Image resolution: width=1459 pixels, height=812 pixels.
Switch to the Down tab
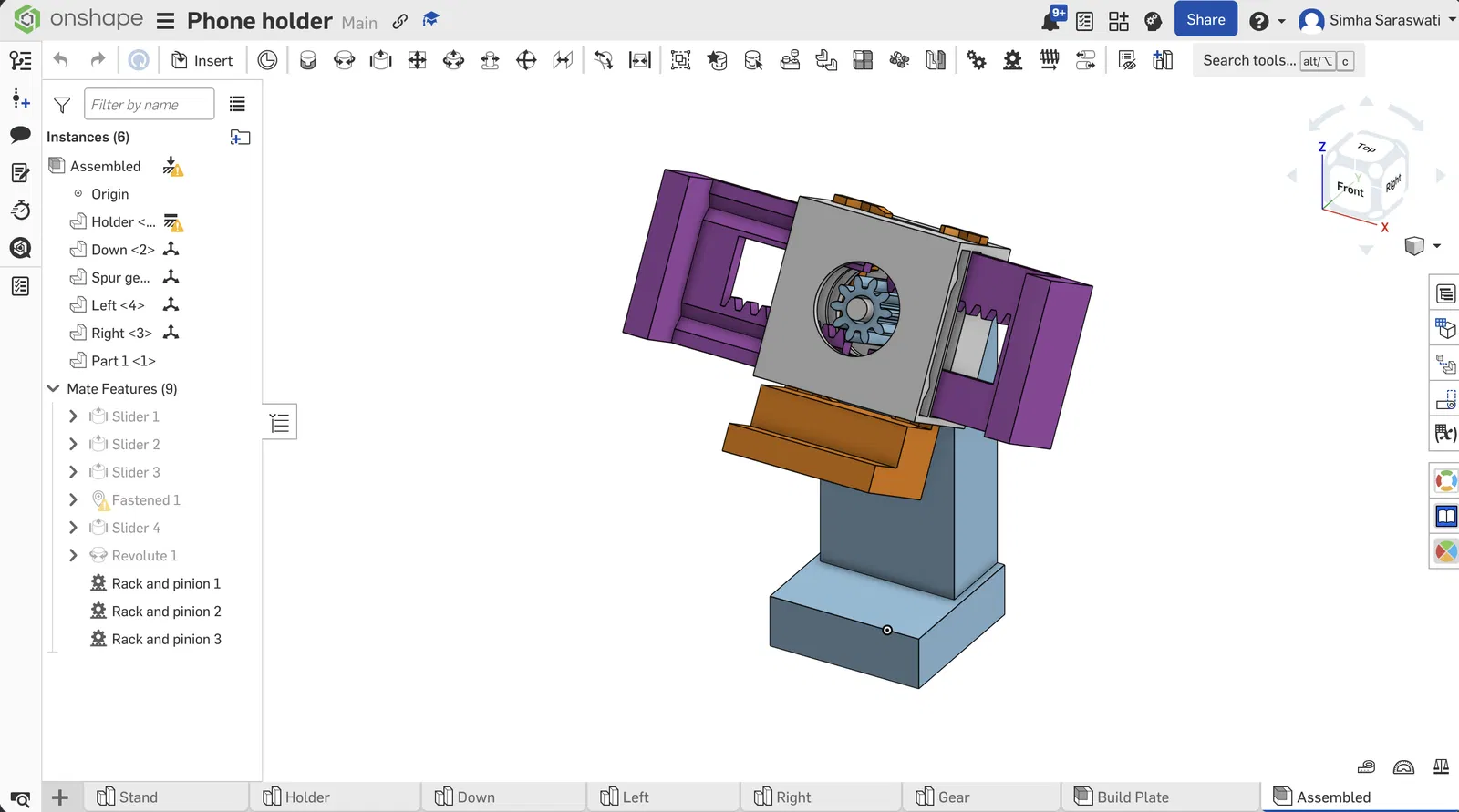point(504,797)
